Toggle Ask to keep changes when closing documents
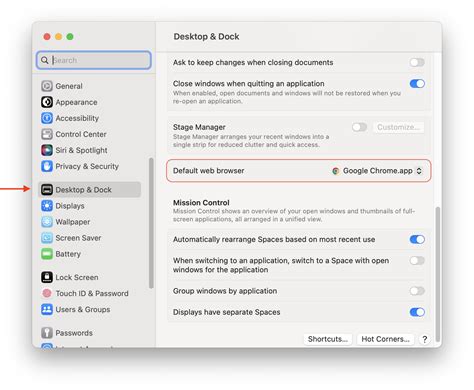 coord(417,62)
